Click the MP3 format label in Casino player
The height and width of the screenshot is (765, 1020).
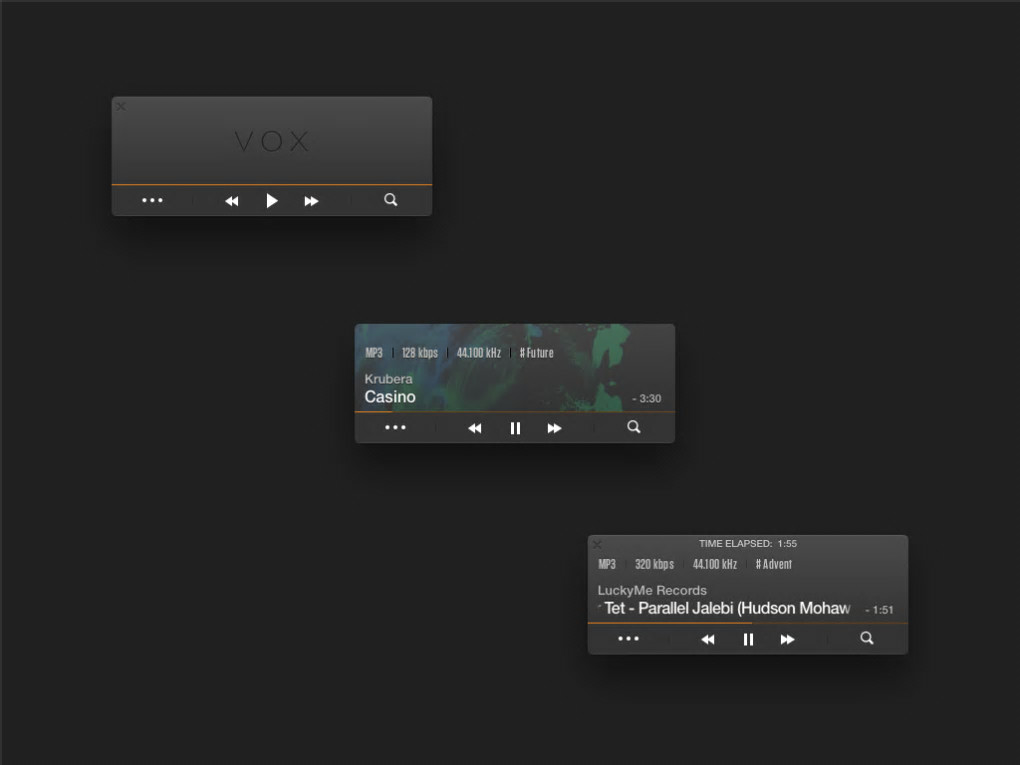[374, 353]
